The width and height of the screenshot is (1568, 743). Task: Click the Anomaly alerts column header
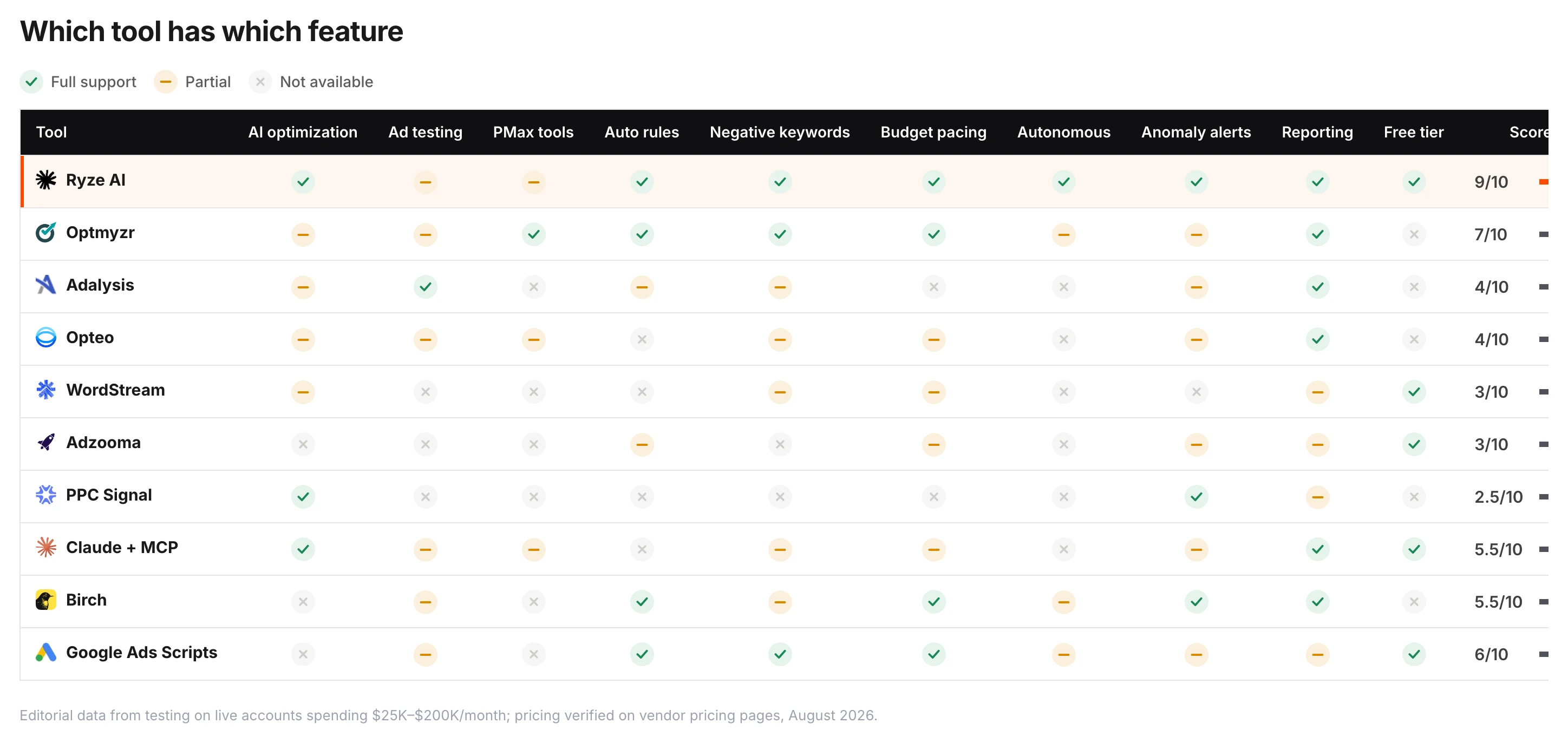coord(1196,132)
